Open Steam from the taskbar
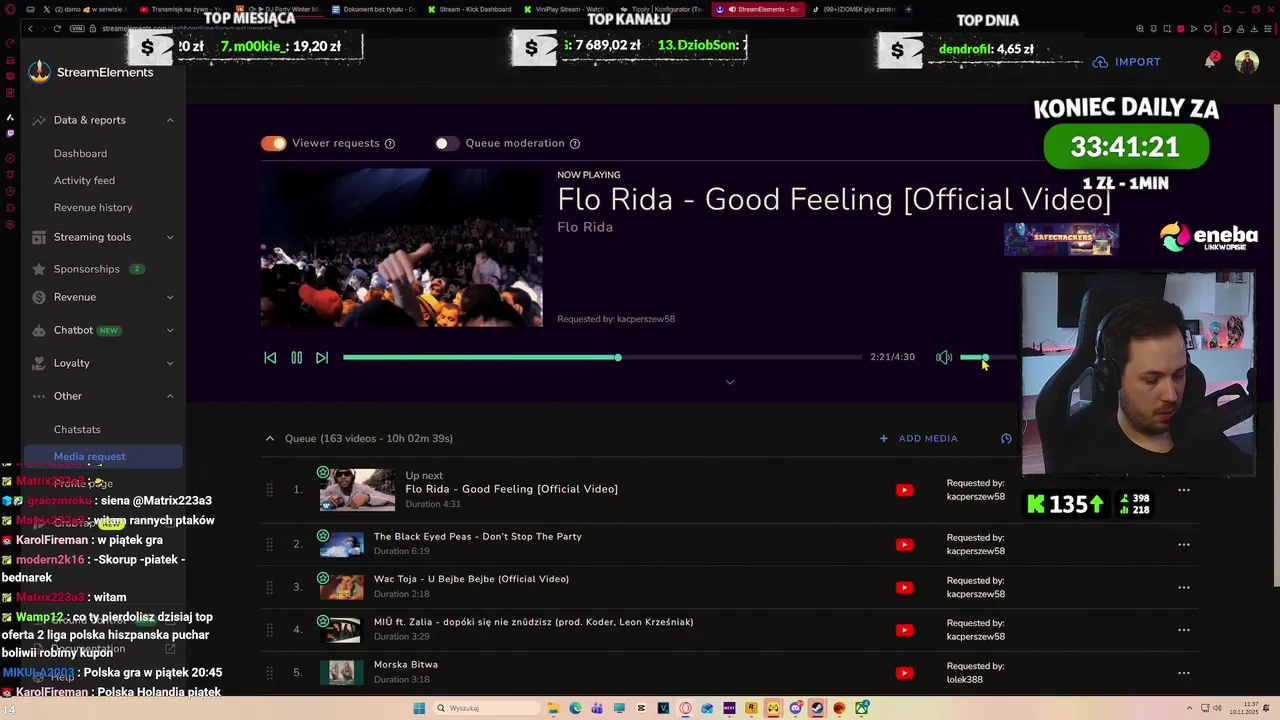This screenshot has width=1280, height=720. (x=817, y=708)
